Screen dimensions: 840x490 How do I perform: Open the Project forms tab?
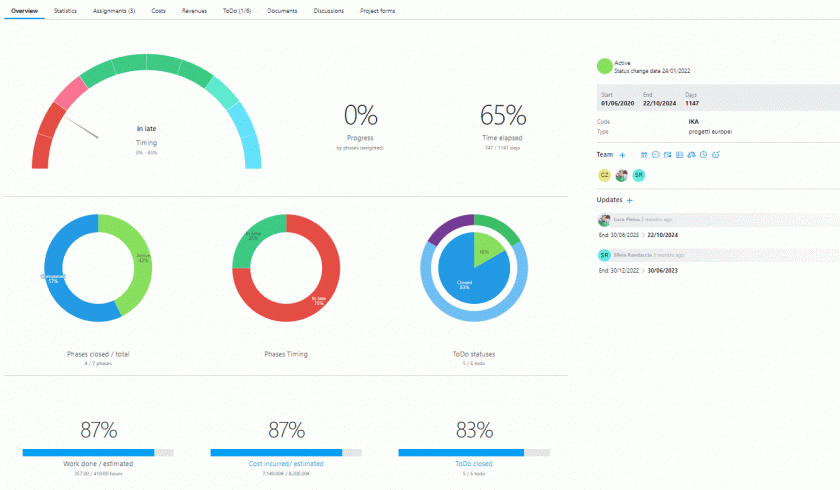[377, 10]
